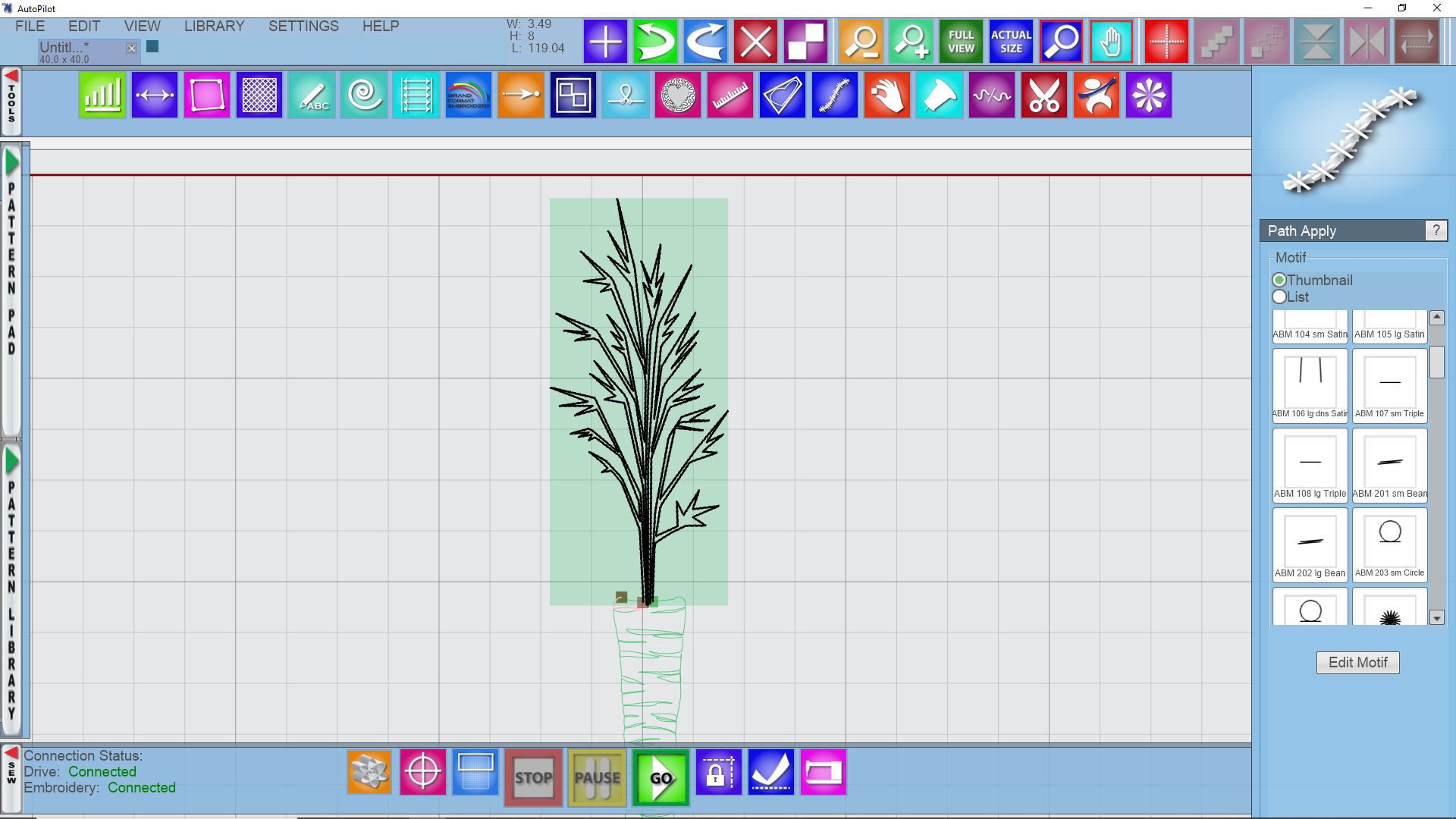Select the Thumbnail radio button
1456x819 pixels.
click(x=1280, y=281)
